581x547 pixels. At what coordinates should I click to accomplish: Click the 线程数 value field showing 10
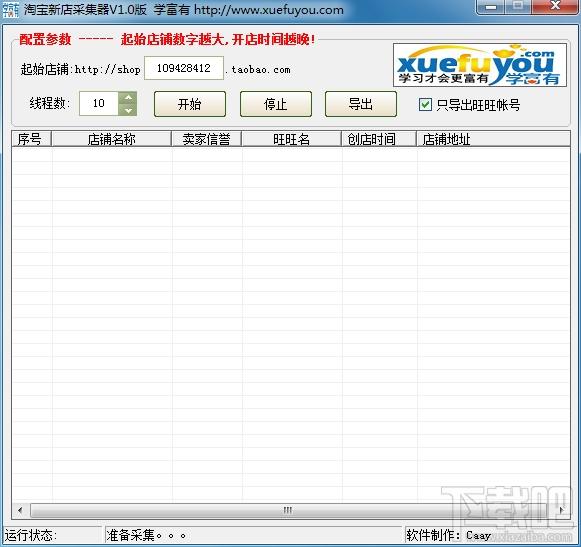coord(99,103)
